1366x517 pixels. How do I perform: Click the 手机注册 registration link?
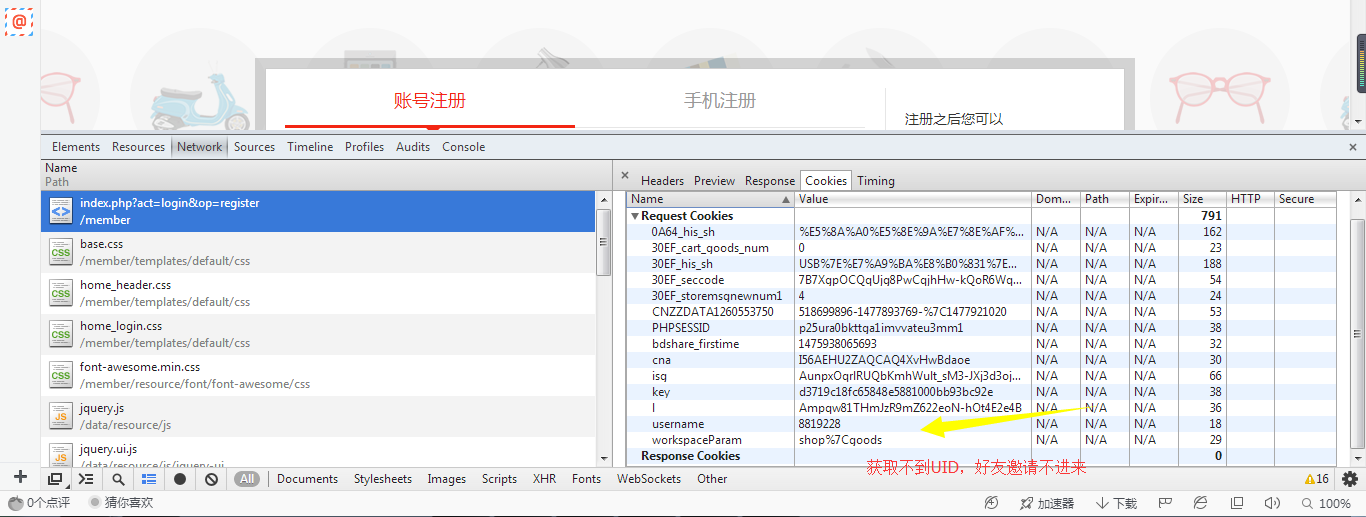tap(720, 101)
